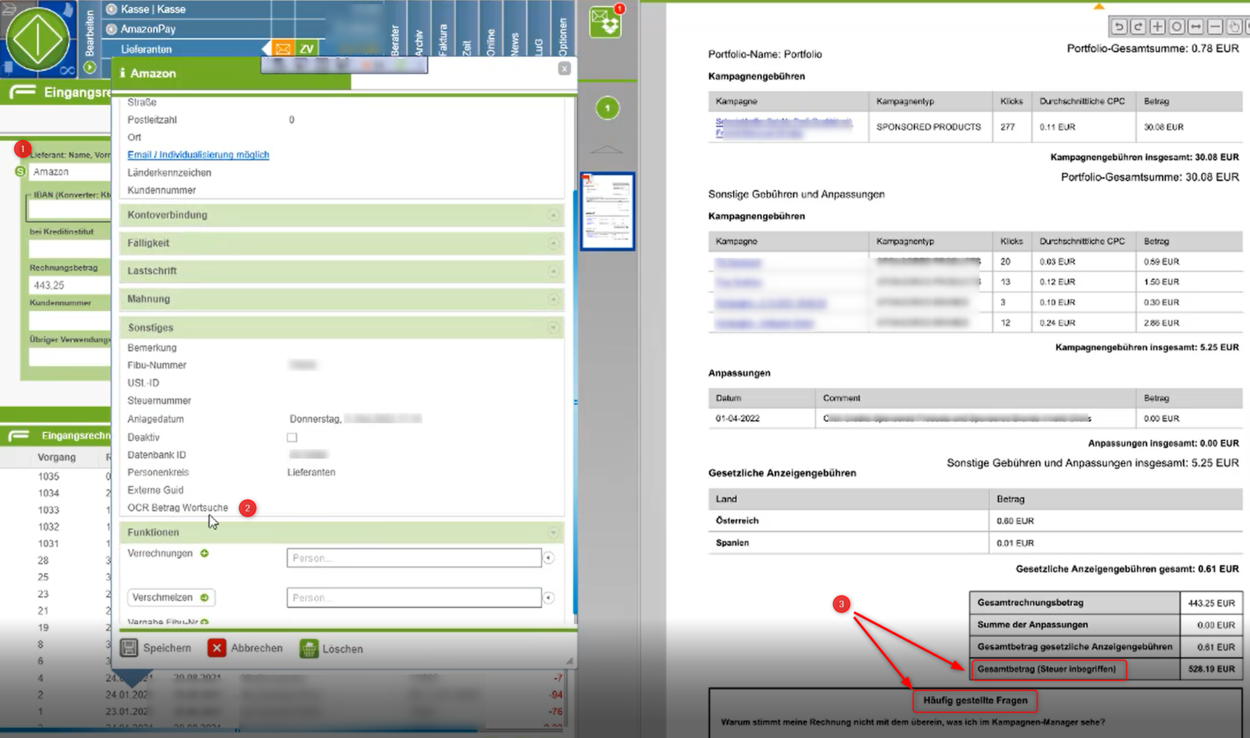Fit width using the double-arrow icon
Viewport: 1250px width, 738px height.
[x=1195, y=27]
